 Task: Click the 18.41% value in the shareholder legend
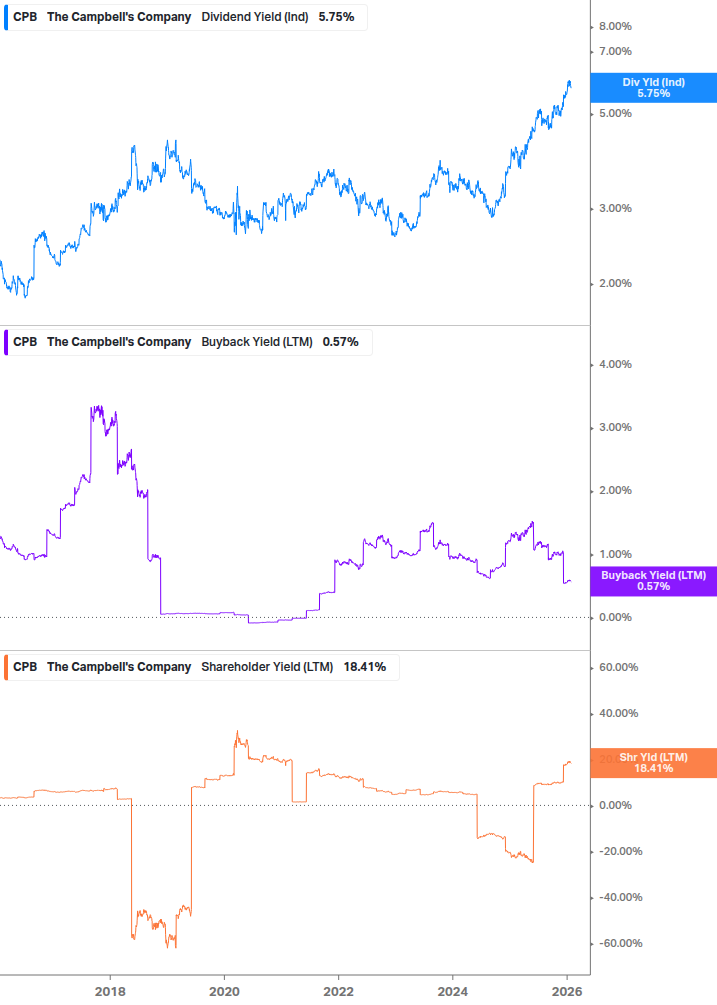[x=365, y=667]
